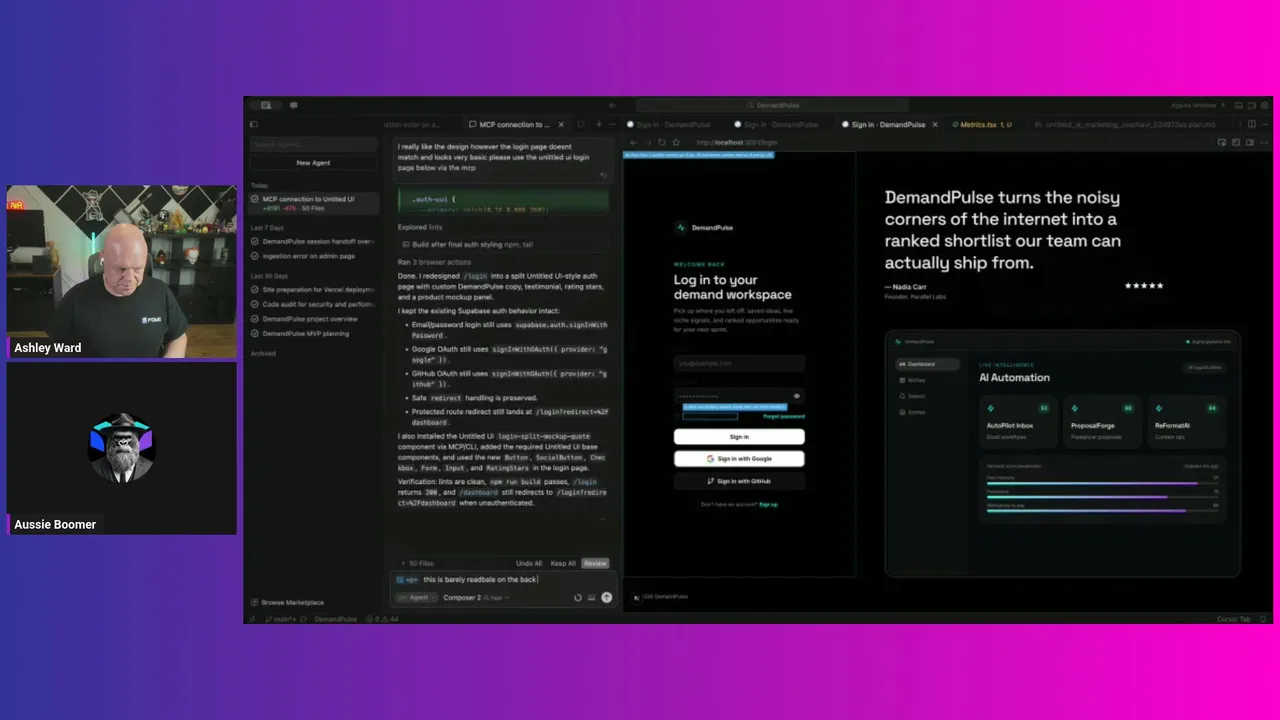Open DemandPulse project overview chat
Viewport: 1280px width, 720px height.
coord(313,319)
